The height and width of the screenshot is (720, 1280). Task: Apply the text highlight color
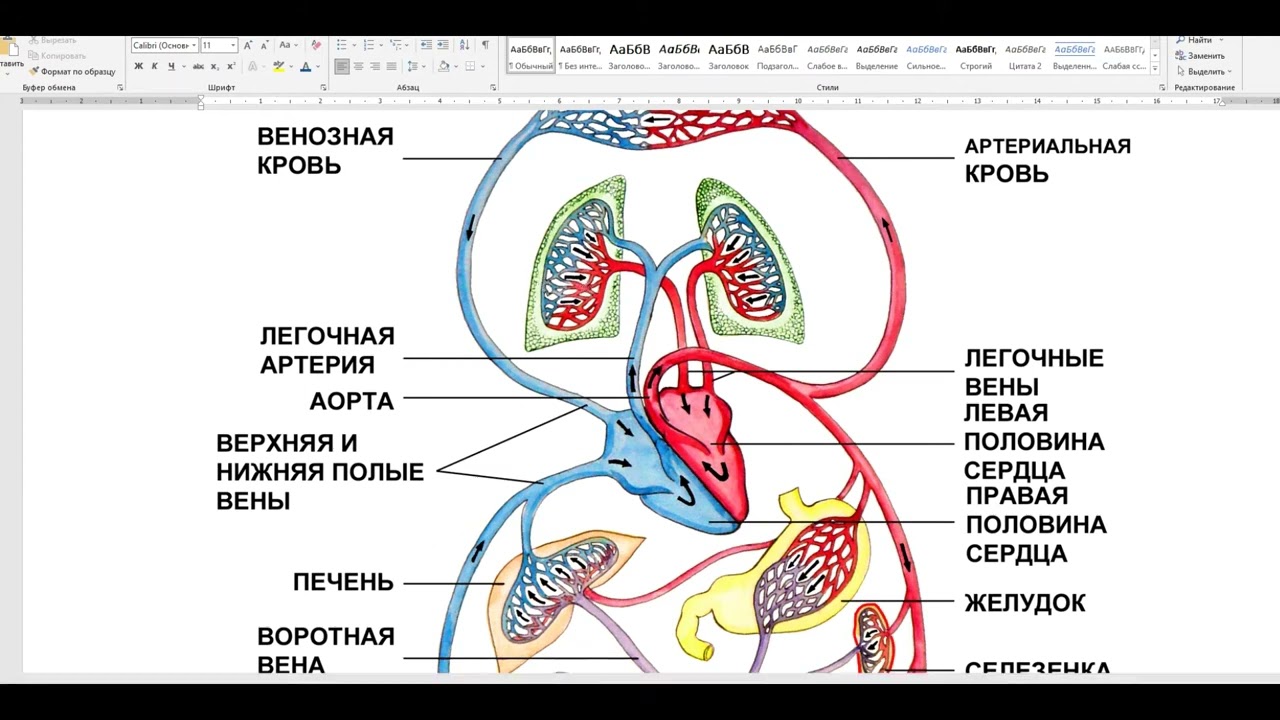pyautogui.click(x=279, y=66)
